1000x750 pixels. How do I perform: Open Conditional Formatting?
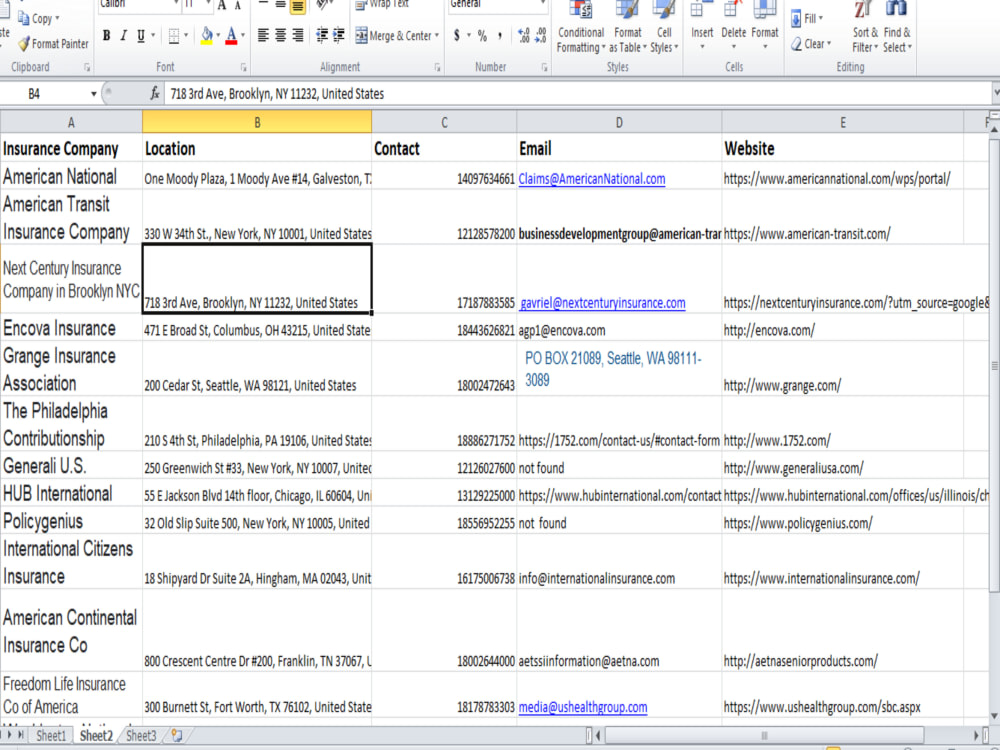pyautogui.click(x=580, y=27)
